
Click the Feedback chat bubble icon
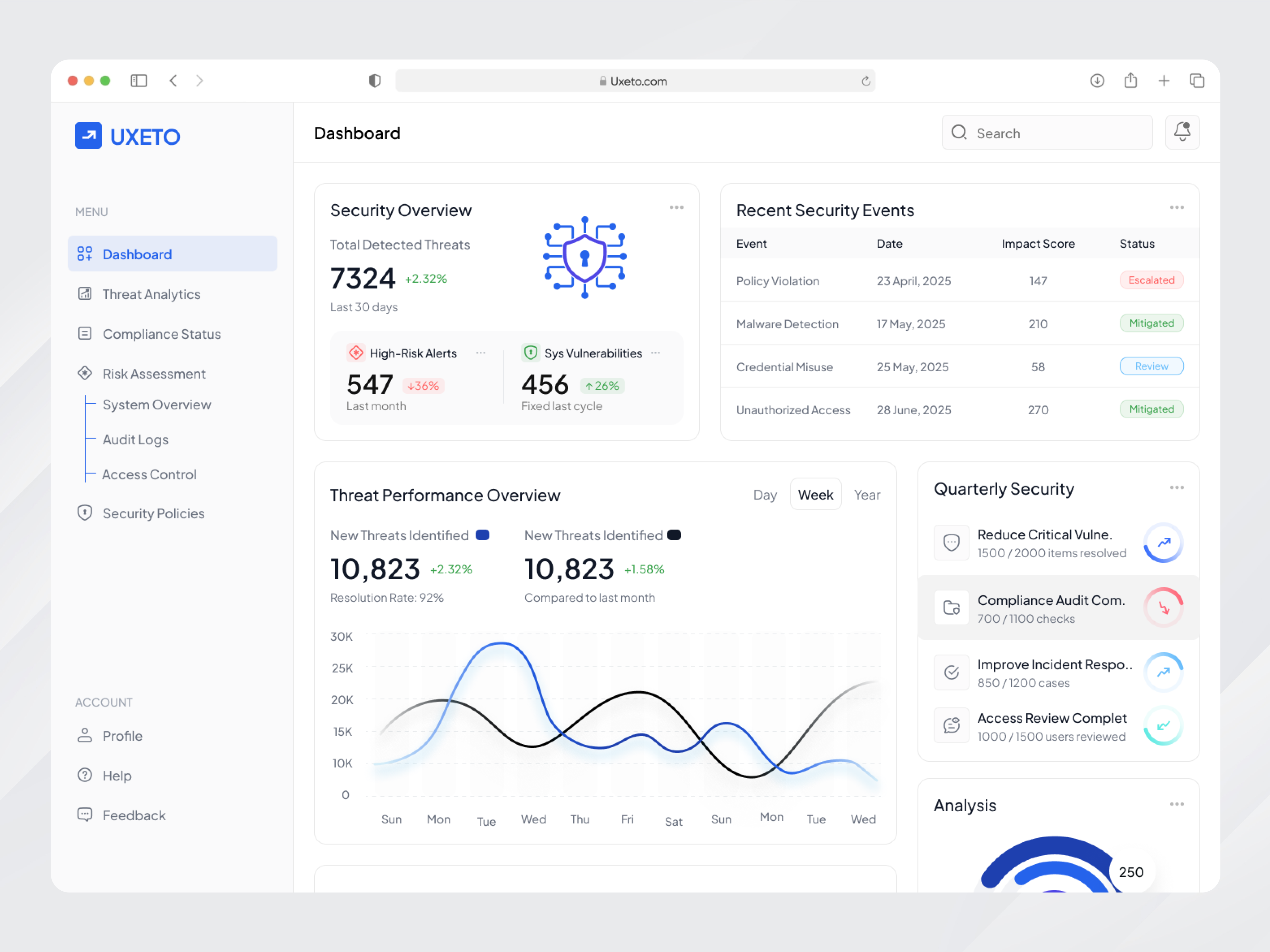pos(85,814)
